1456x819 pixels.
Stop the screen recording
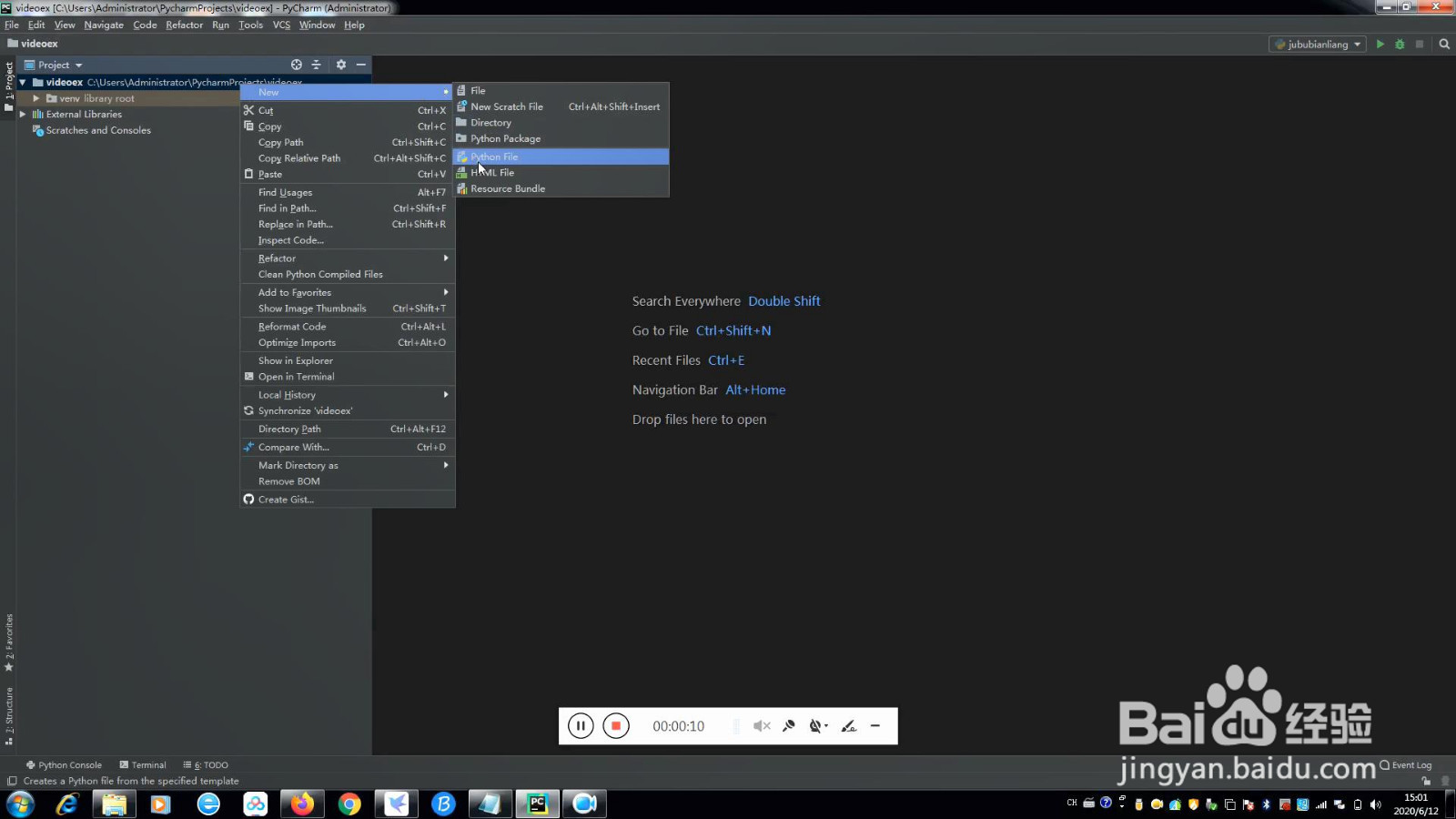[616, 726]
